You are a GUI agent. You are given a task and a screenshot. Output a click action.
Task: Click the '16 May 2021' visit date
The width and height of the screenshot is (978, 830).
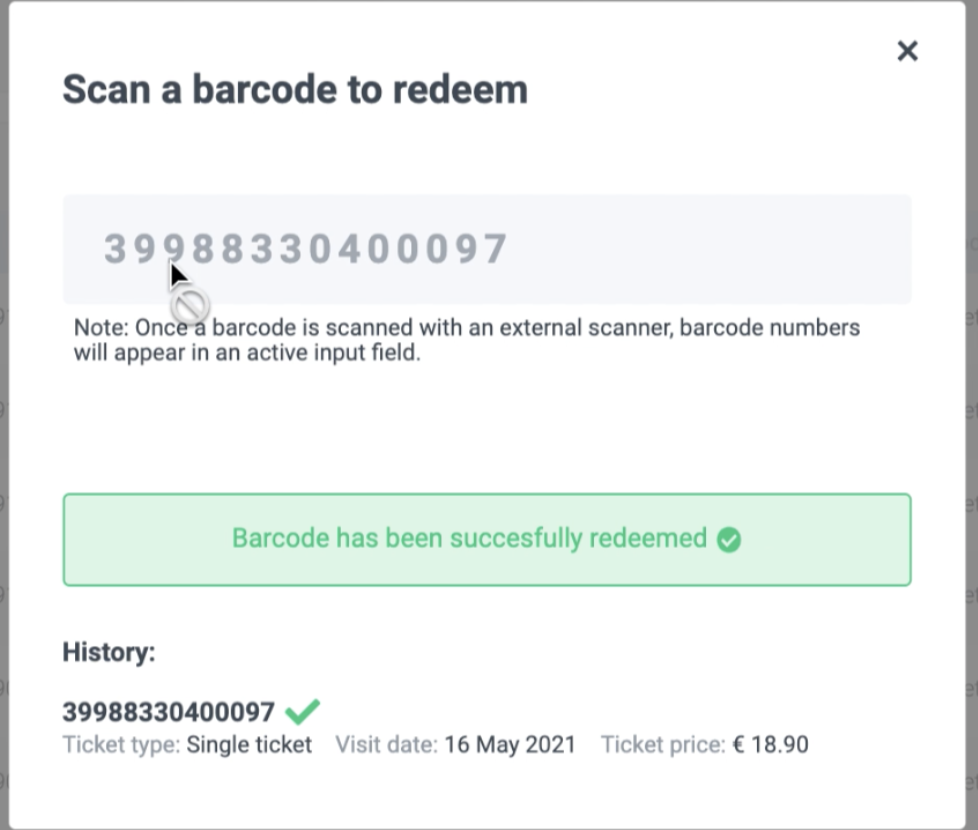(x=510, y=745)
